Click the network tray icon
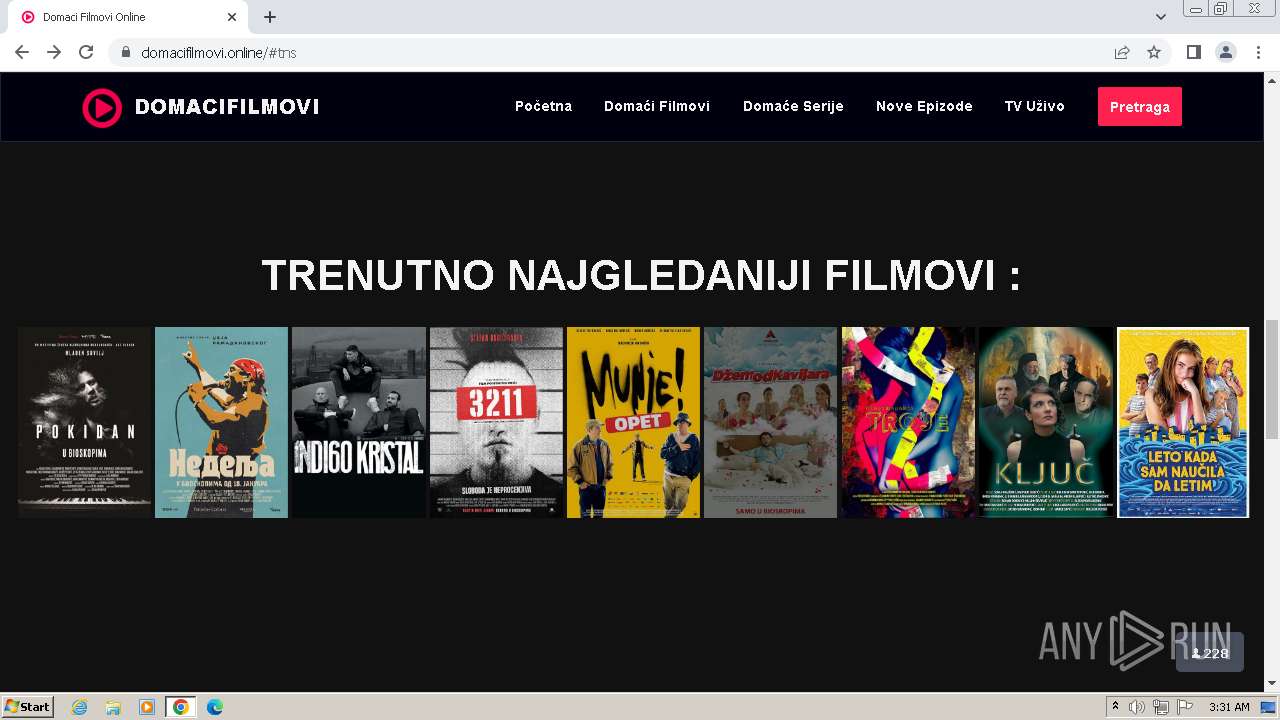Viewport: 1280px width, 720px height. (x=1161, y=707)
